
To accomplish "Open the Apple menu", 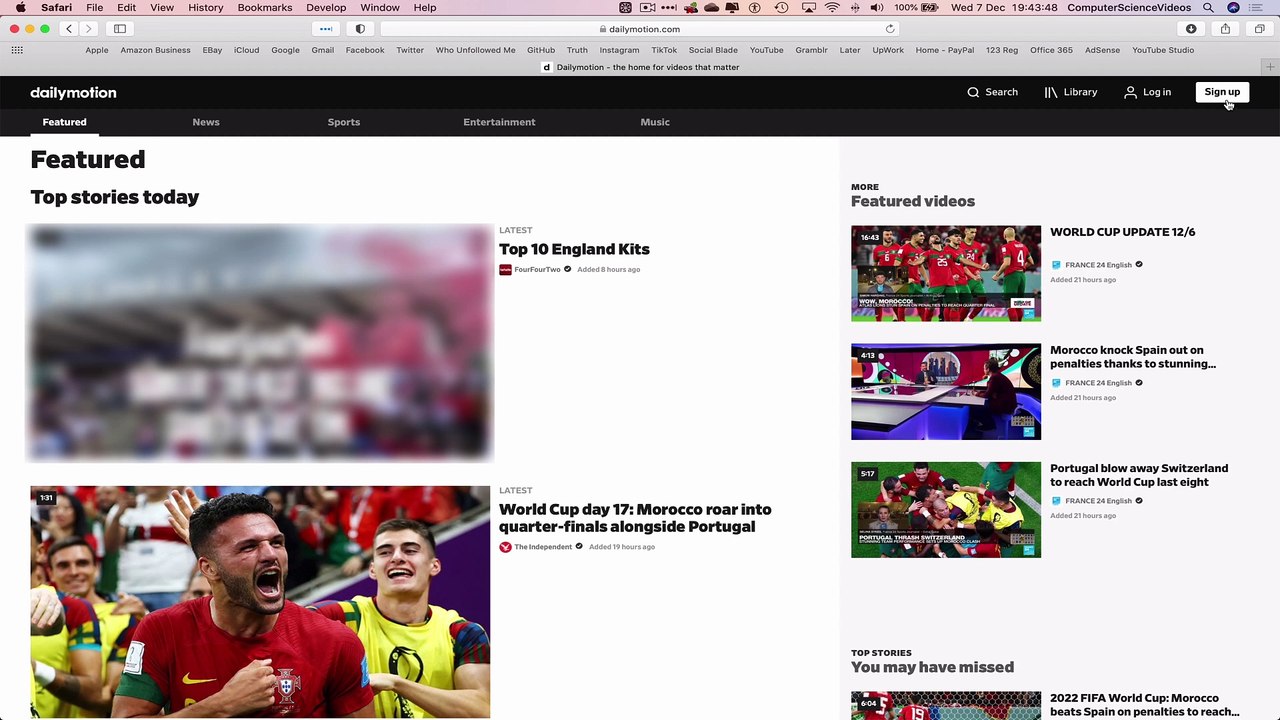I will pos(20,8).
